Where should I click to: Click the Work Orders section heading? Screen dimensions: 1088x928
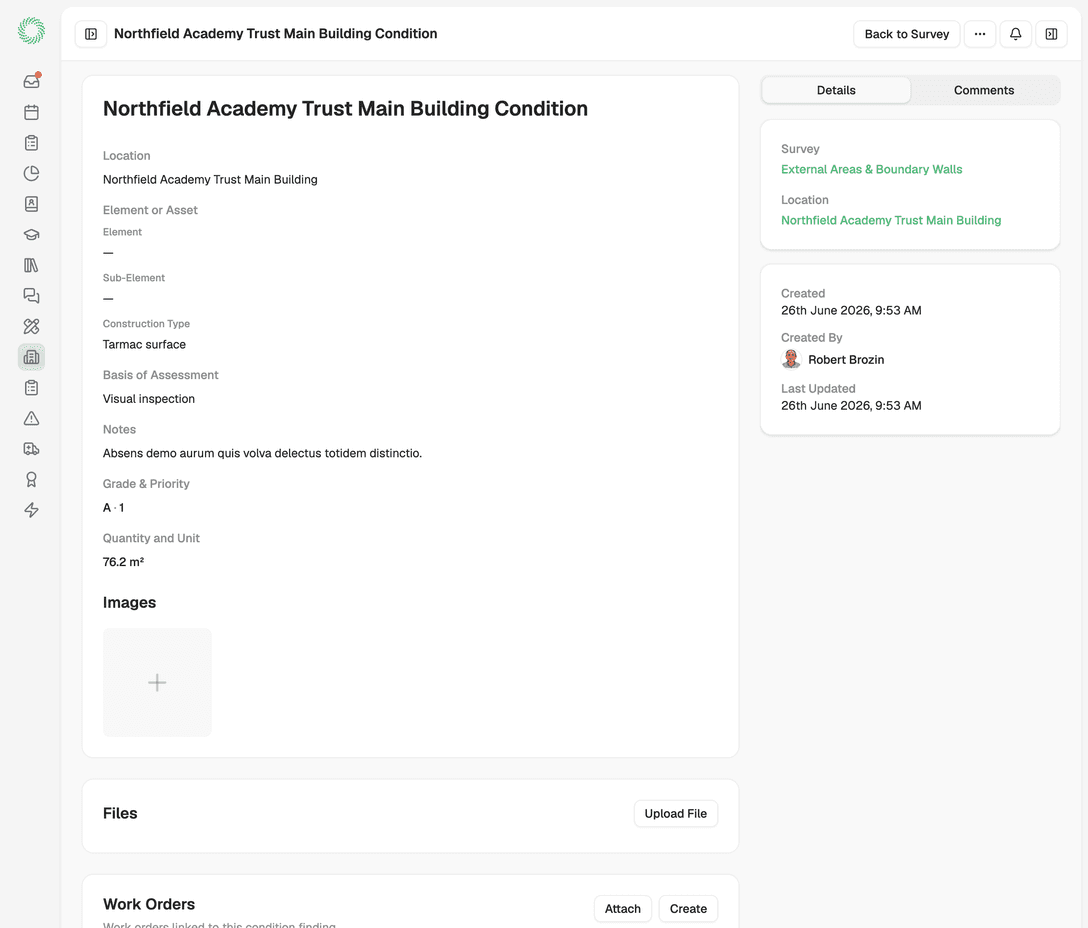149,904
